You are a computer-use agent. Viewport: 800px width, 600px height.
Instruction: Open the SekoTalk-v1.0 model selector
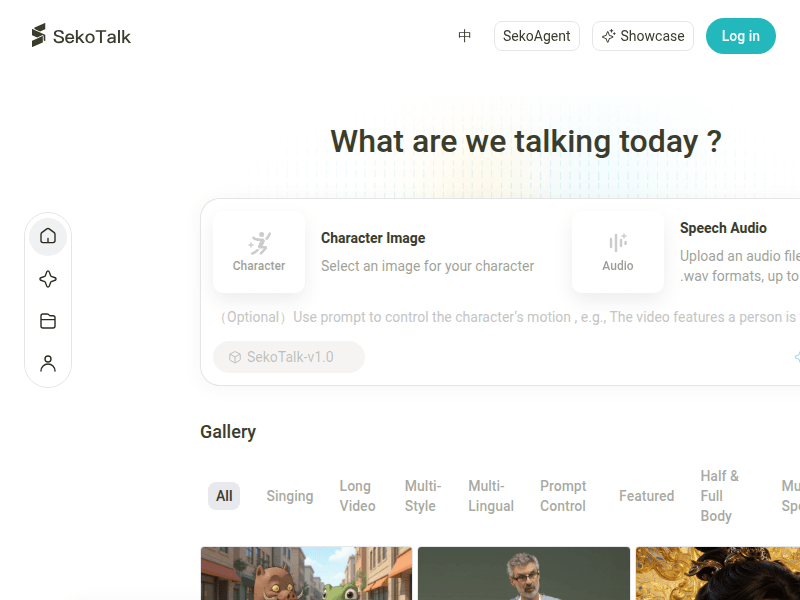289,357
